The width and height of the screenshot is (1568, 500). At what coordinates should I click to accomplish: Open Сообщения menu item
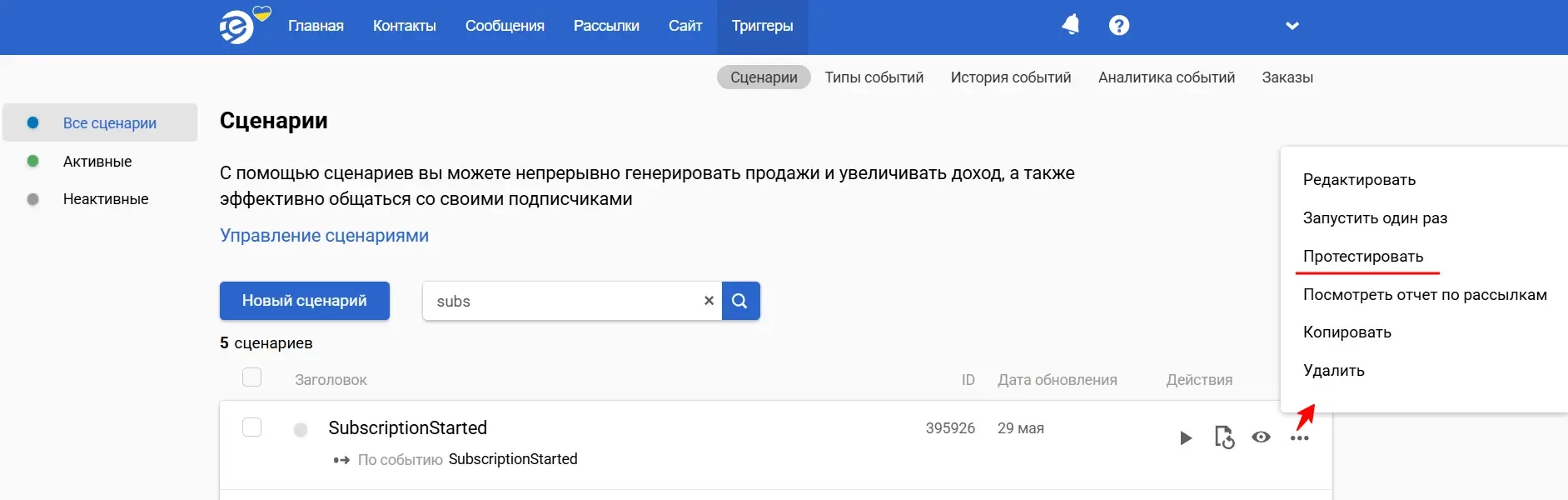click(505, 26)
